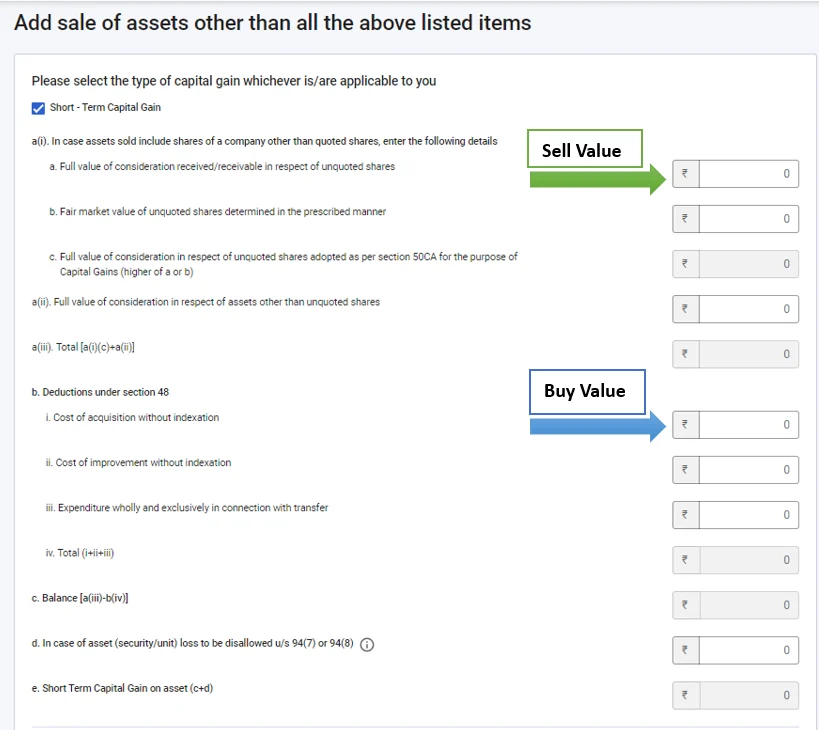This screenshot has width=819, height=730.
Task: Click loss disallowed u/s 94(7) input field
Action: pos(748,650)
